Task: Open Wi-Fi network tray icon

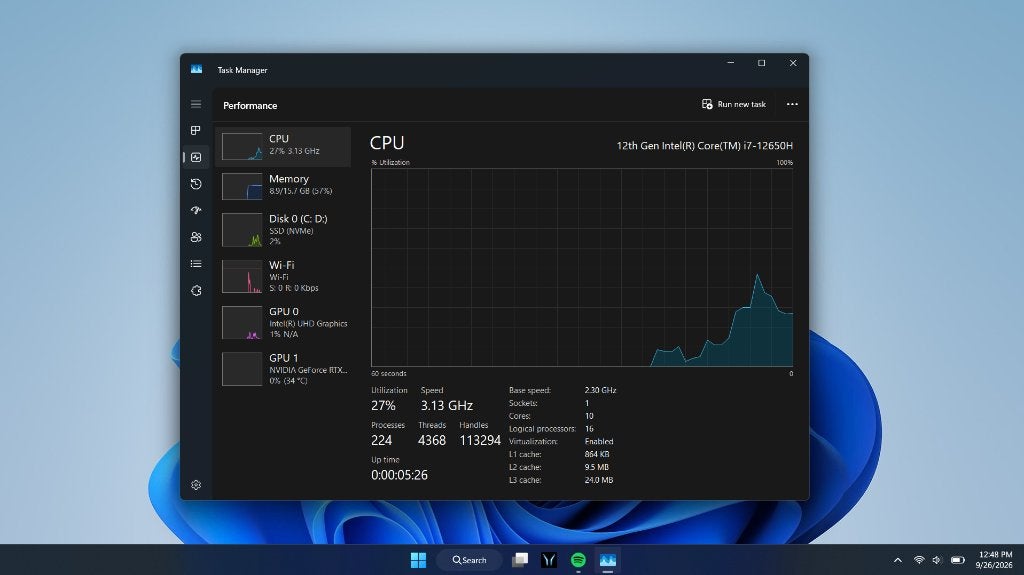Action: click(x=919, y=560)
